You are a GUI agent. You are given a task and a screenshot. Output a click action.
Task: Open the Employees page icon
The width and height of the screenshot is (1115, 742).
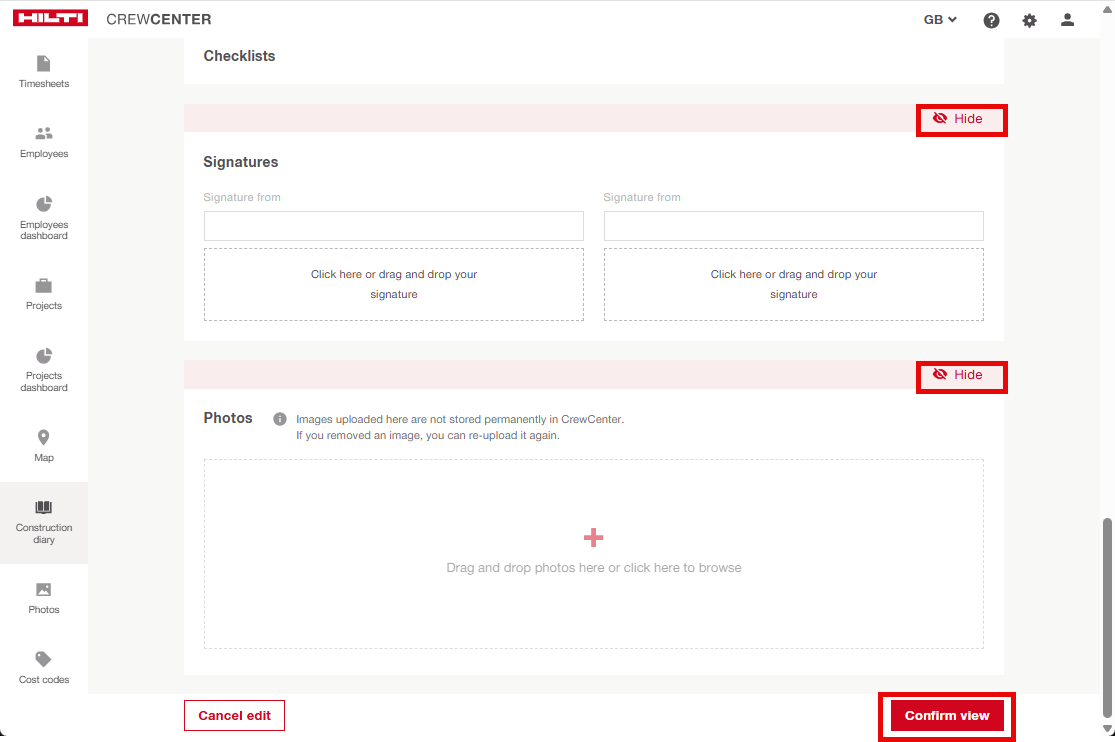43,134
